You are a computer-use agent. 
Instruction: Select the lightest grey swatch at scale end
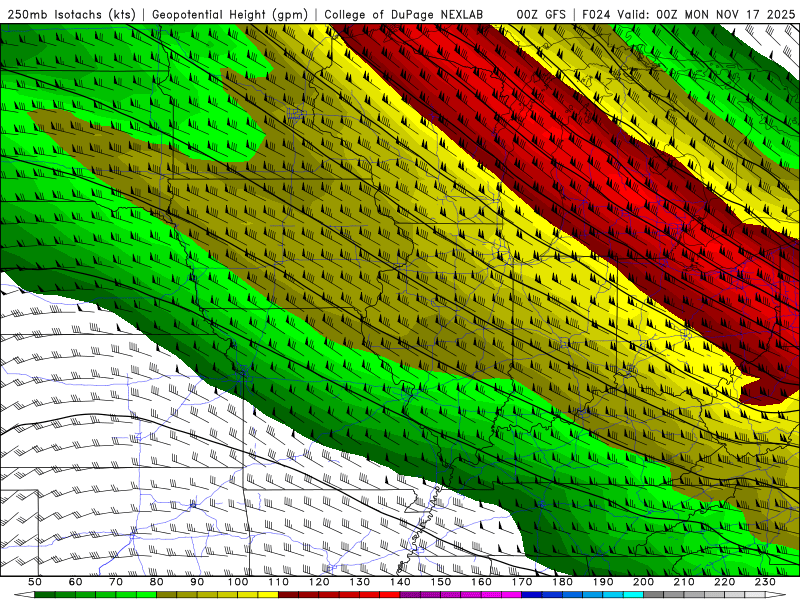(755, 594)
